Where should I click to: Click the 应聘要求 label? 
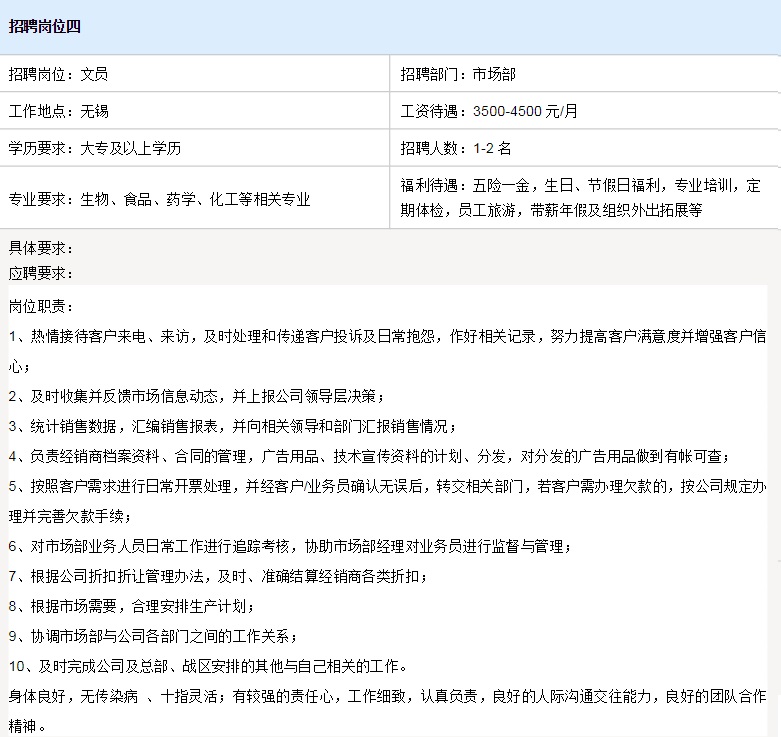(x=41, y=272)
